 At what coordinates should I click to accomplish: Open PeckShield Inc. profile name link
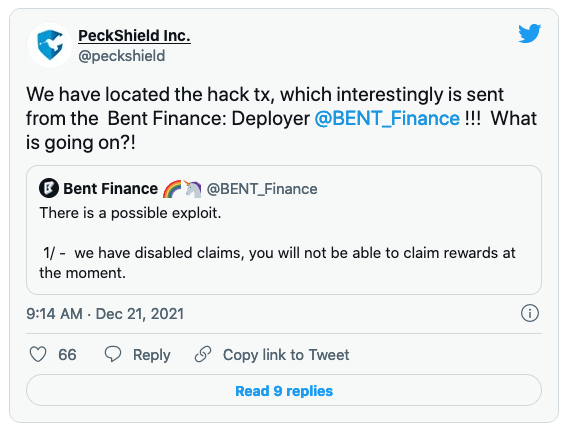coord(135,36)
